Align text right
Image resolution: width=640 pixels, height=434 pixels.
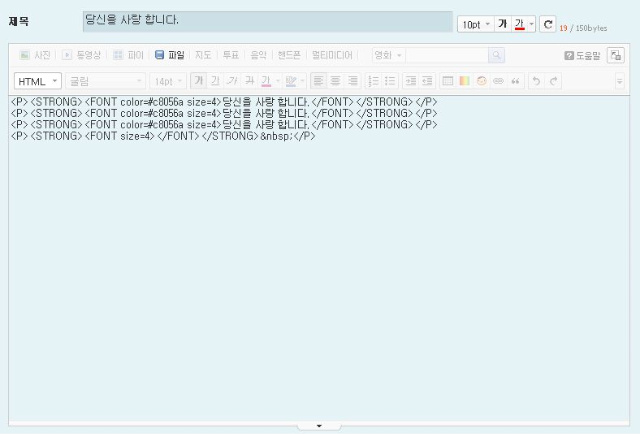tap(353, 81)
